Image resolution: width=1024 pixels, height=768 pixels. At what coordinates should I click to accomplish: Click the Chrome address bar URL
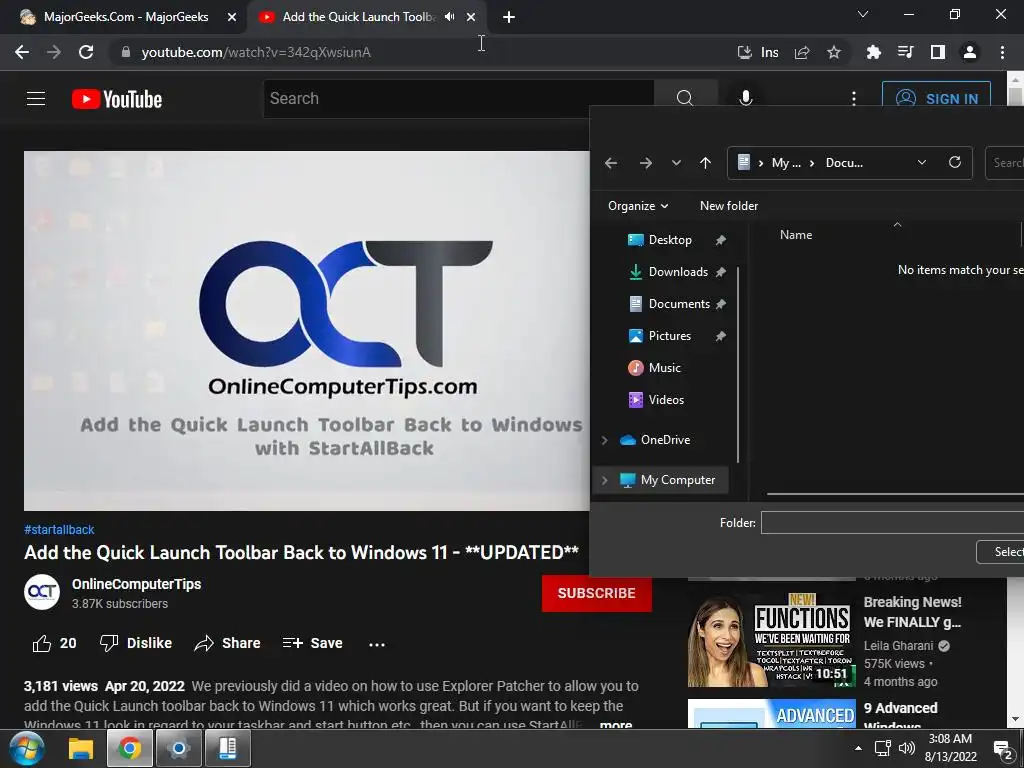pos(256,52)
